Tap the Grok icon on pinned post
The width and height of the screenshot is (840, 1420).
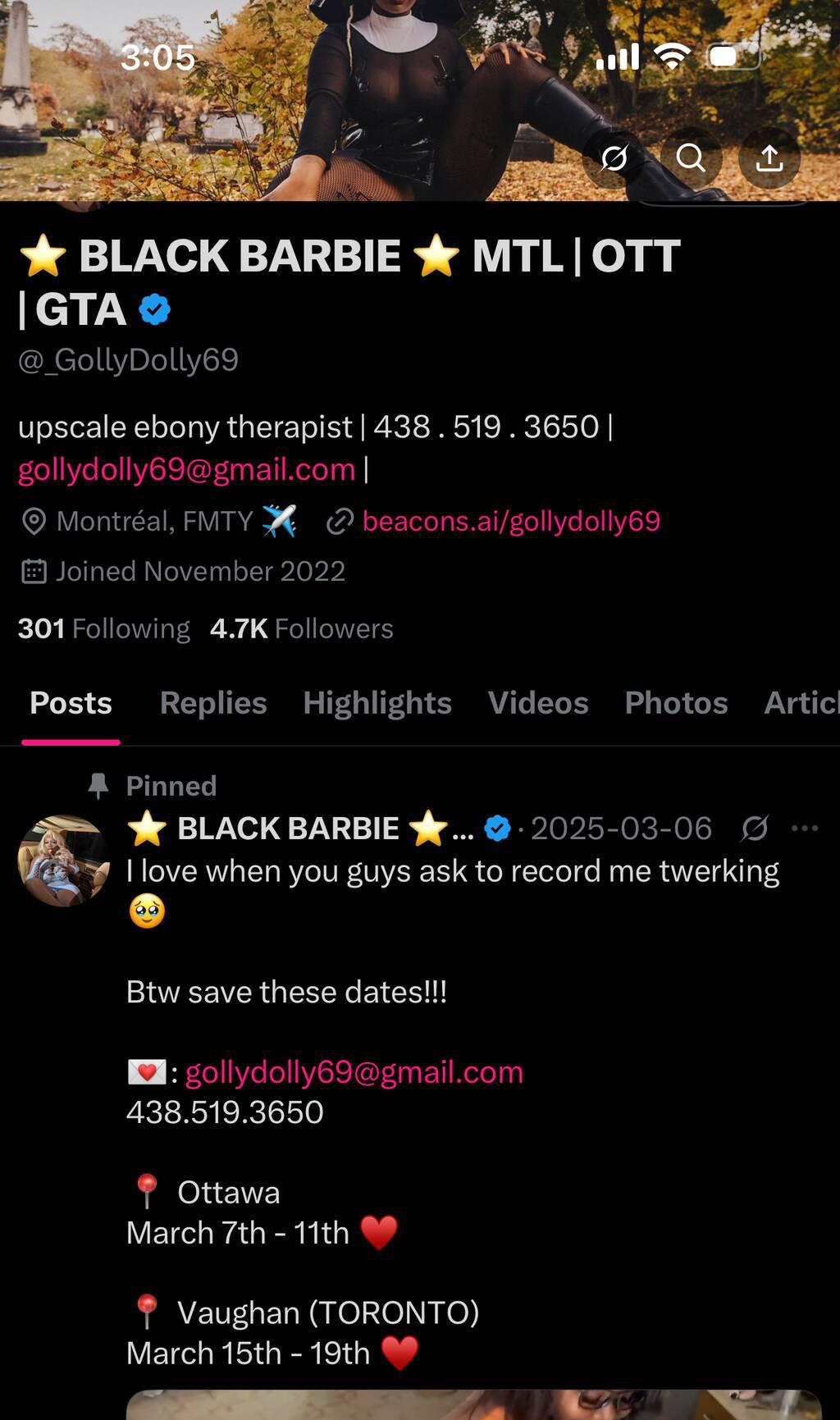pos(754,829)
